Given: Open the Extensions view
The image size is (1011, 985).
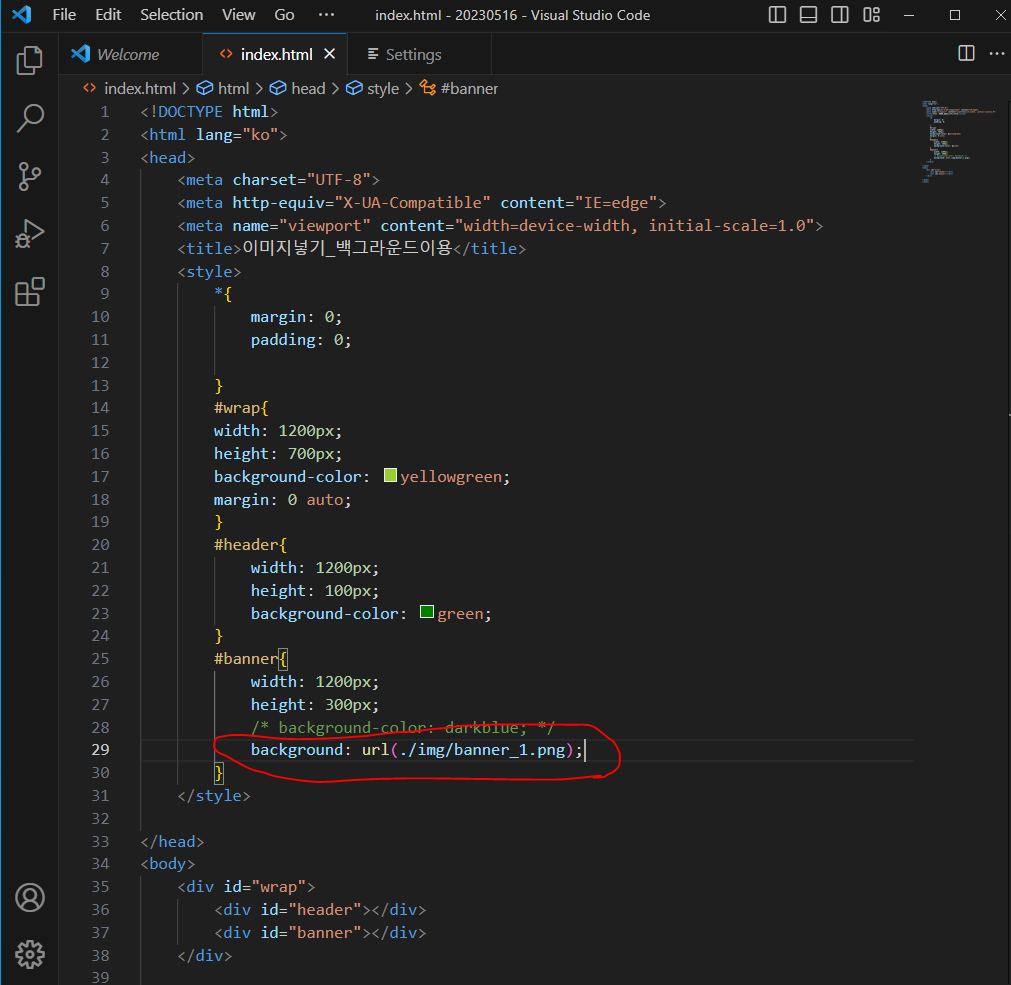Looking at the screenshot, I should coord(30,292).
